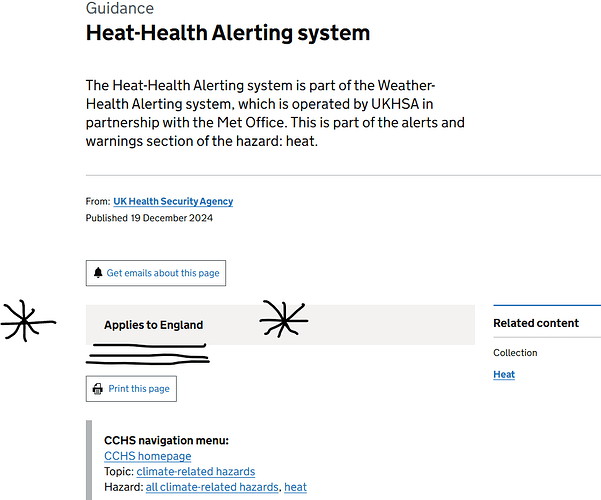Click the hand-drawn asterisk on grey banner
Viewport: 601px width, 500px height.
pos(284,319)
